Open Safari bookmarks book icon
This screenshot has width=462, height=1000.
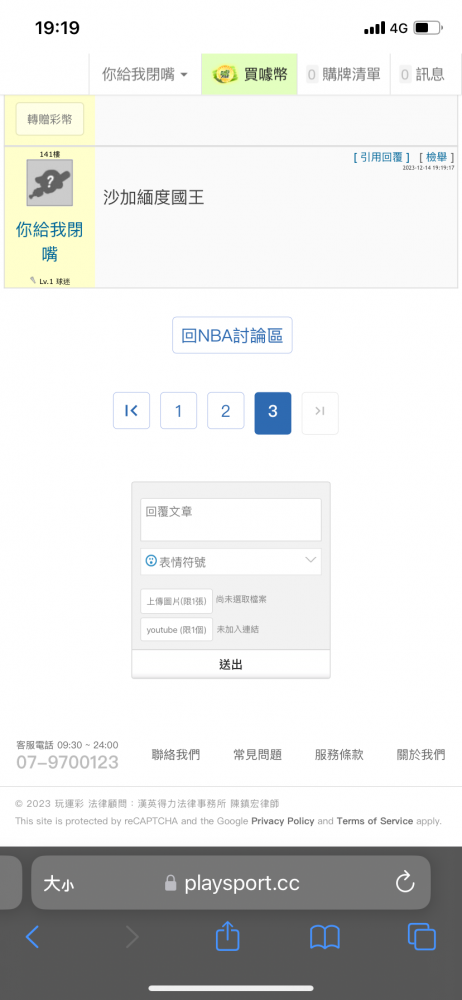click(324, 937)
